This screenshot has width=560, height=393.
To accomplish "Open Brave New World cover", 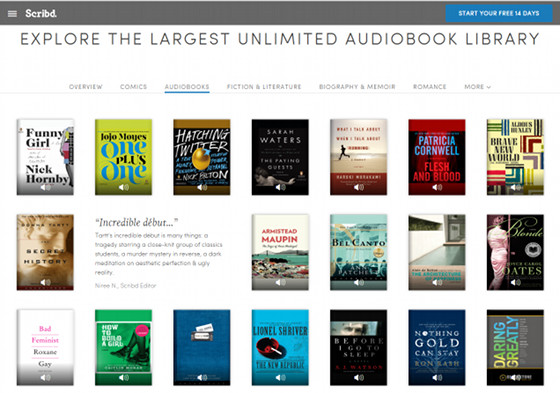I will 515,157.
